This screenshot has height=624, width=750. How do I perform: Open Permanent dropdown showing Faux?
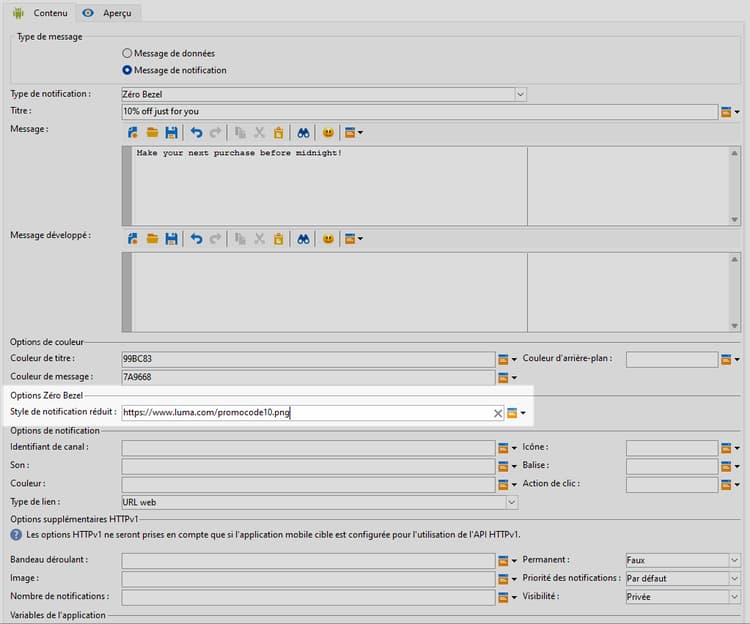point(683,560)
